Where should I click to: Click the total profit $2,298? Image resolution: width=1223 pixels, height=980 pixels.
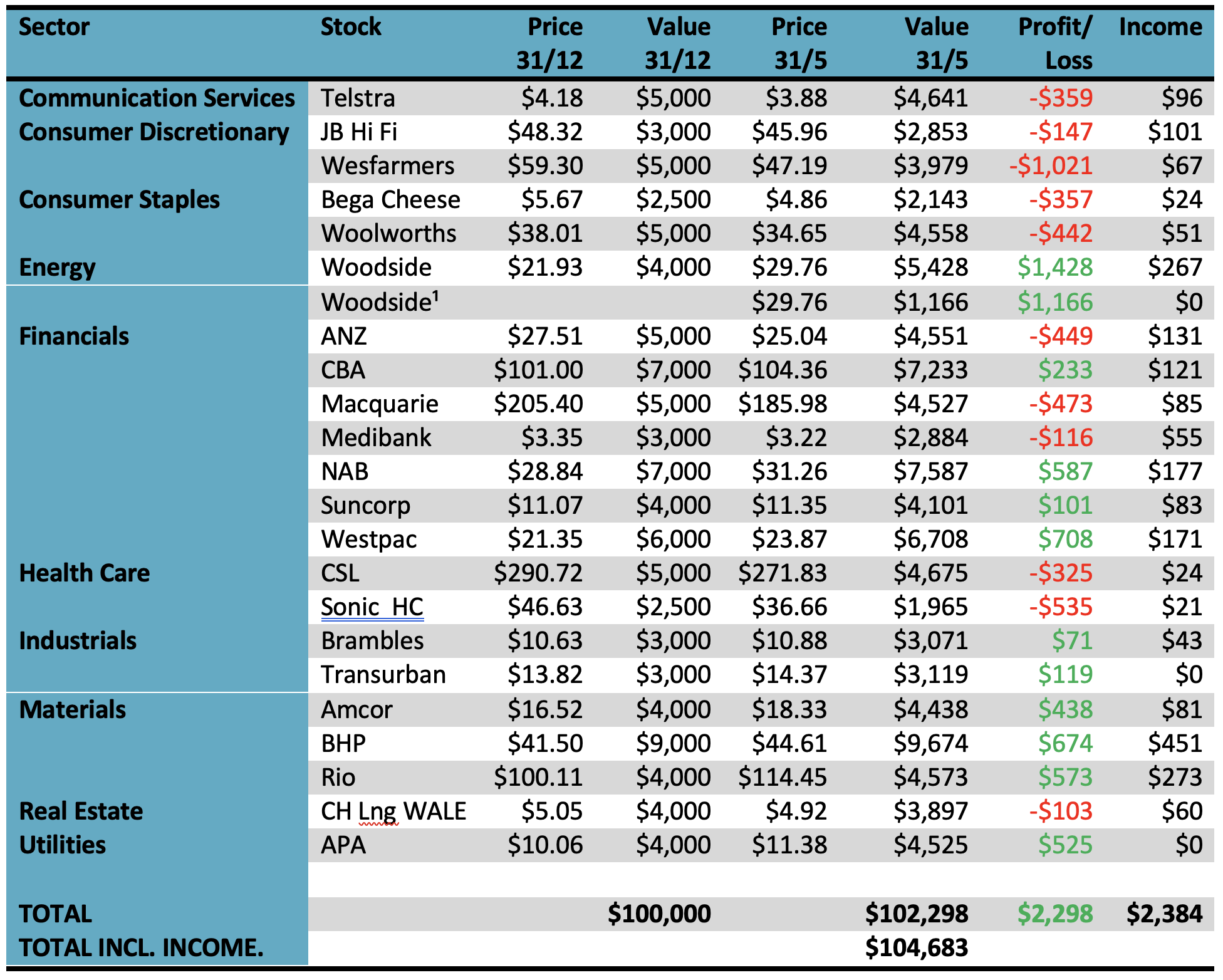(x=1054, y=914)
